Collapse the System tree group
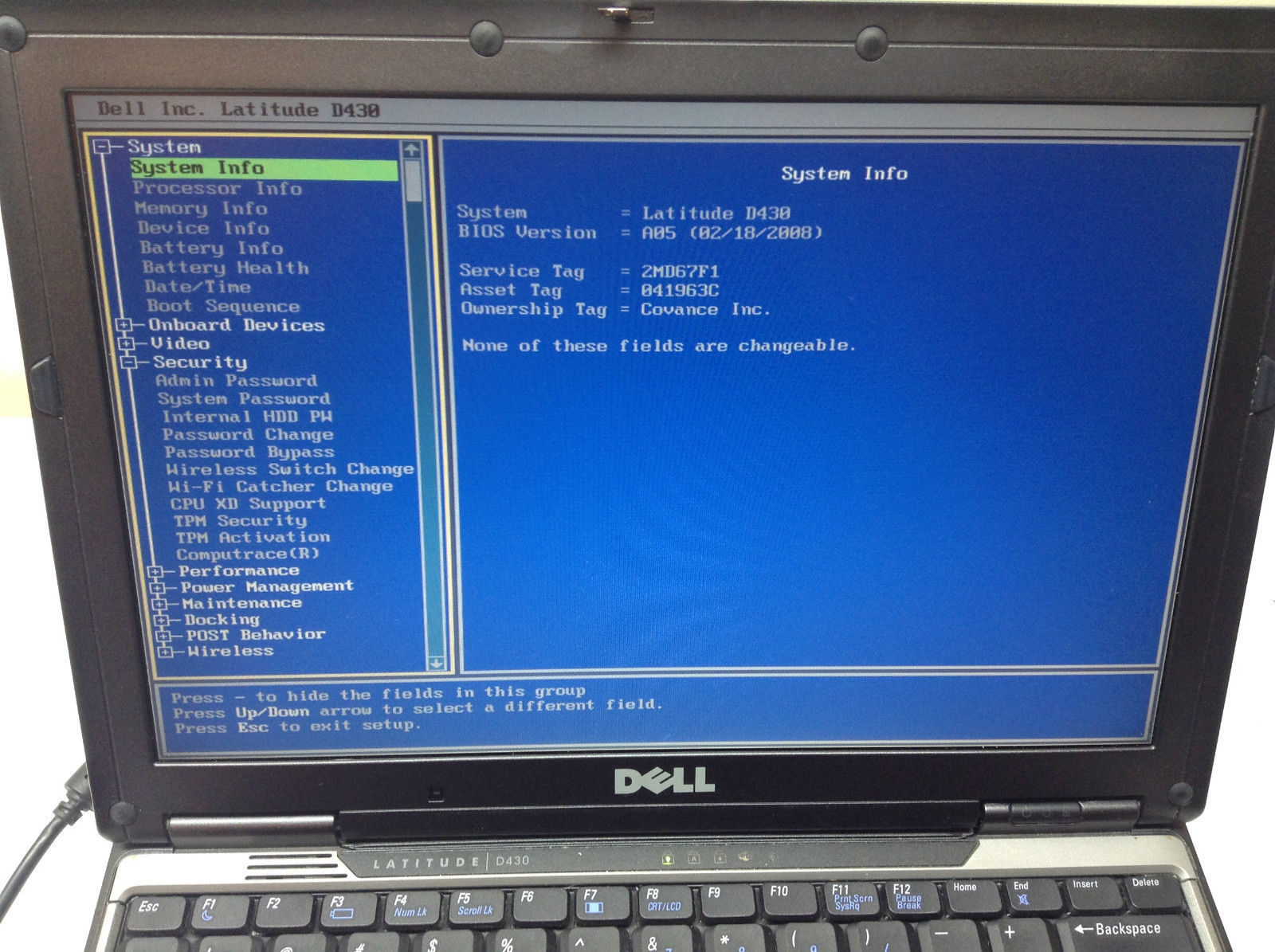The image size is (1275, 952). (101, 147)
